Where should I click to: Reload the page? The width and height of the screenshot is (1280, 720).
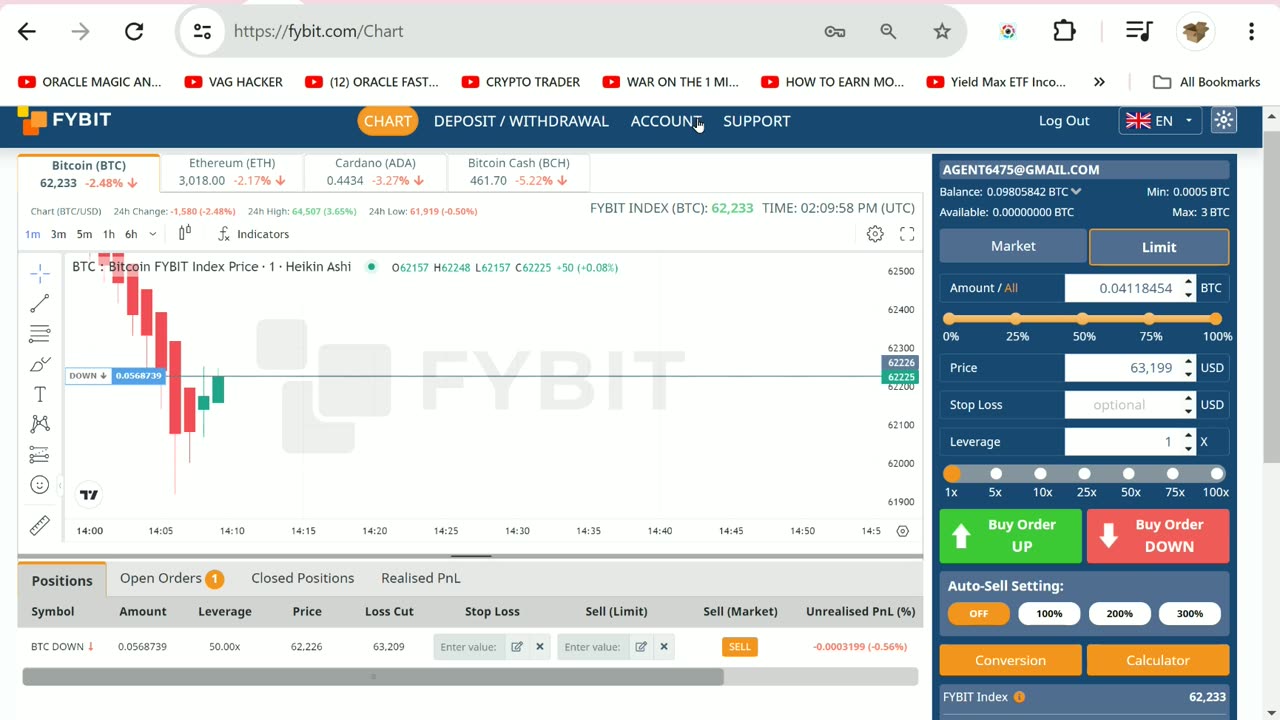(x=134, y=31)
